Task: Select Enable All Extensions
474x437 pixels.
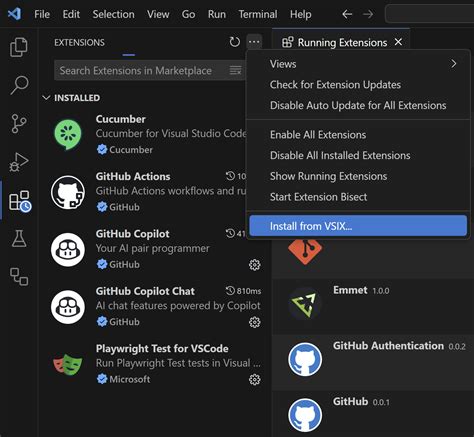Action: click(x=358, y=135)
